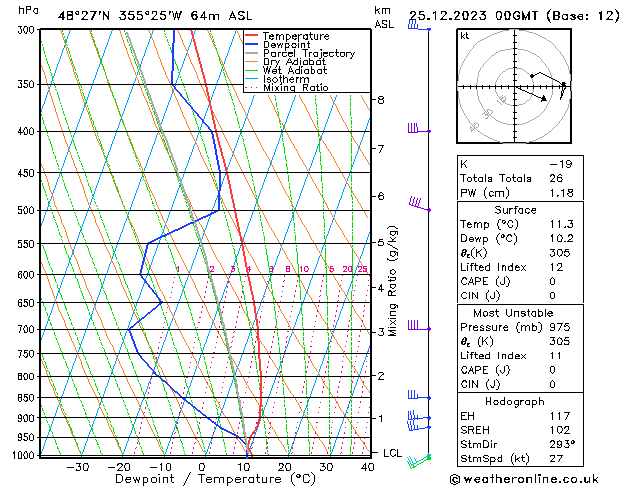Click the LCL label on height axis
Viewport: 629px width, 486px height.
[x=392, y=453]
